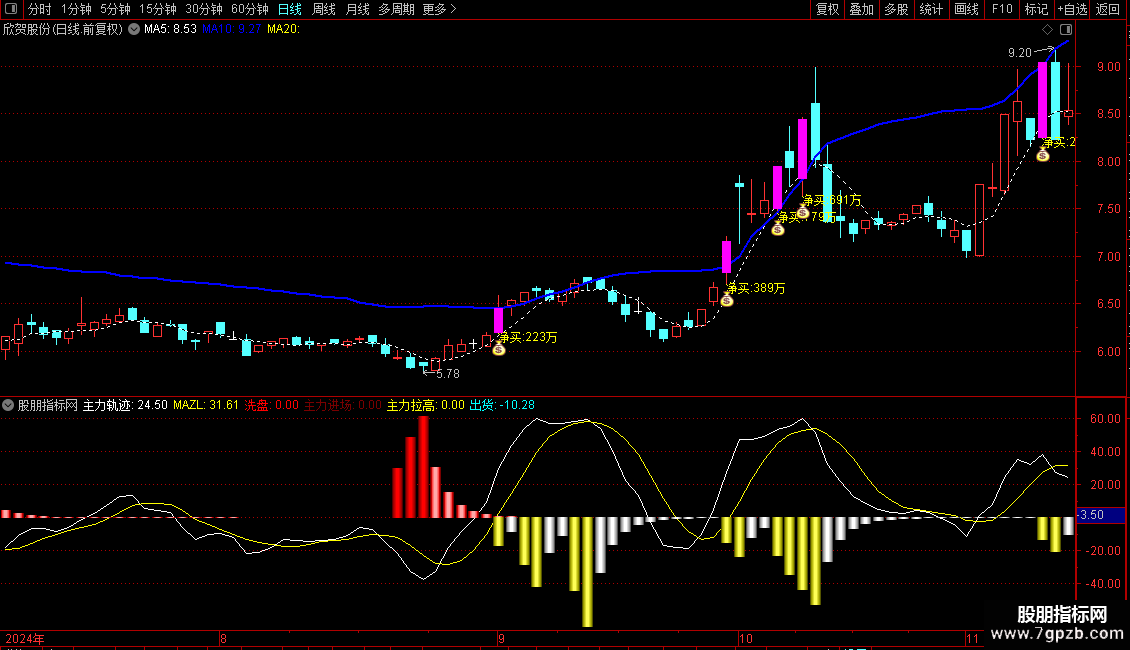Screen dimensions: 1130x650
Task: Click the blue MA10 label
Action: point(231,29)
